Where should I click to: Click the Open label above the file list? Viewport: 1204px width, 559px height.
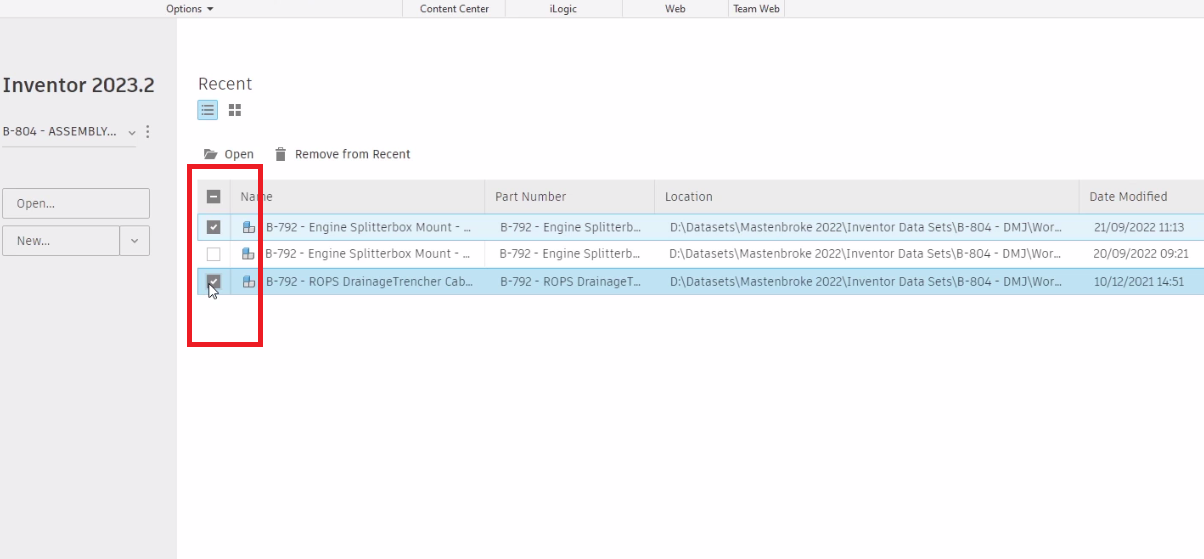coord(239,154)
